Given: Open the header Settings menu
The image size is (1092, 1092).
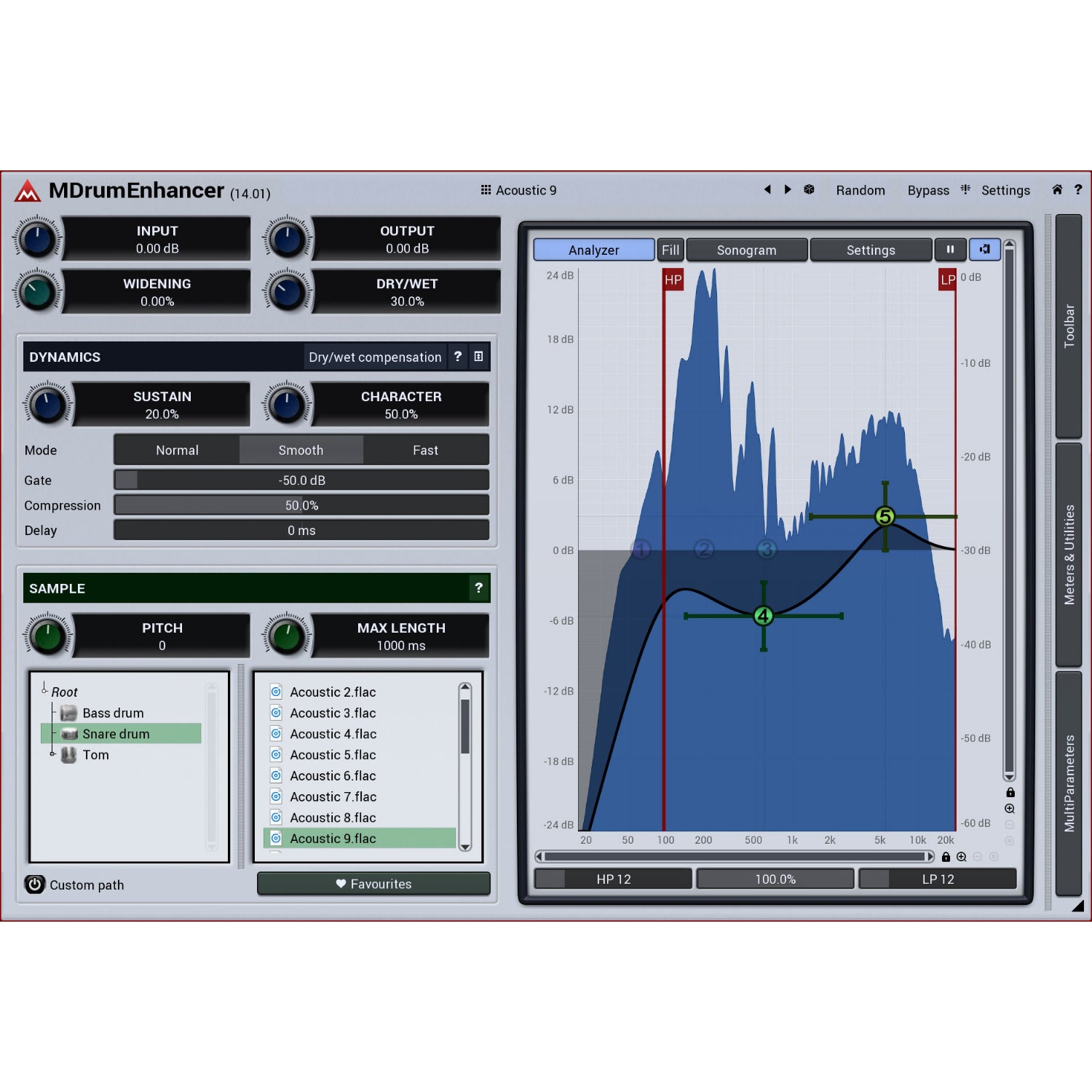Looking at the screenshot, I should pos(1005,190).
